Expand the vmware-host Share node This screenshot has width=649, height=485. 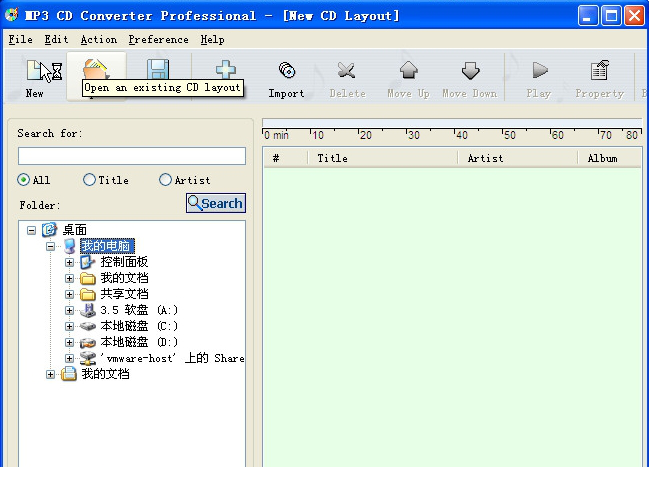pyautogui.click(x=70, y=359)
